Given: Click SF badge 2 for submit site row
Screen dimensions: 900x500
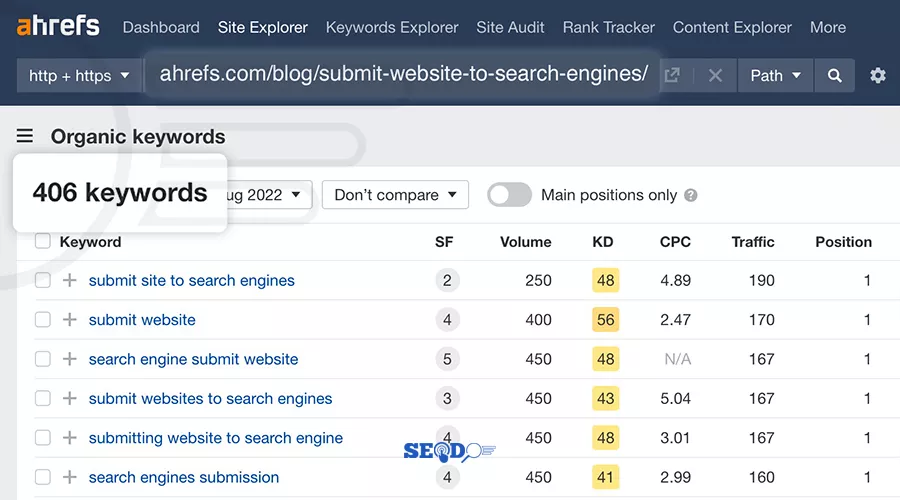Looking at the screenshot, I should tap(447, 280).
